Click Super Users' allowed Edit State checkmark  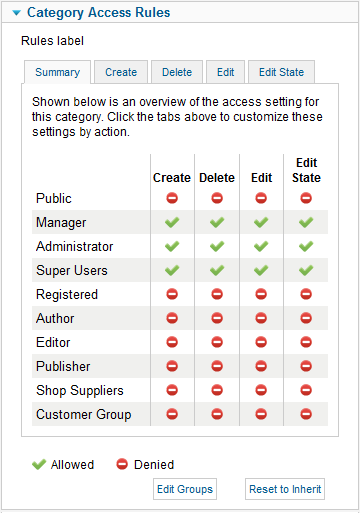coord(306,270)
